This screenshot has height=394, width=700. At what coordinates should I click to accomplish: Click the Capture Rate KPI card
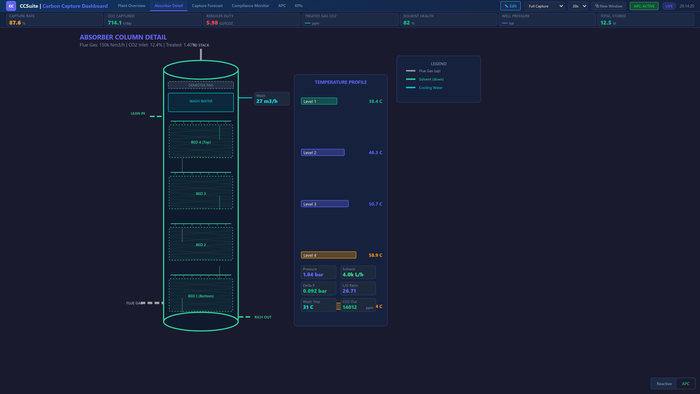click(54, 20)
